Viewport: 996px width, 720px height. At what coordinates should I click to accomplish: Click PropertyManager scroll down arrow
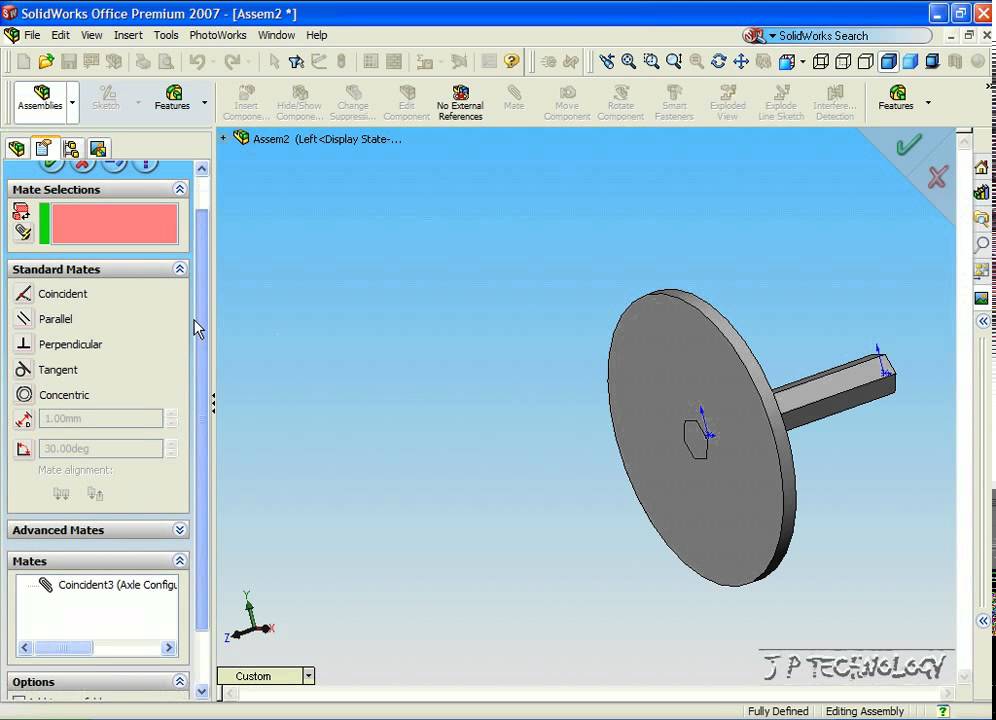(202, 691)
